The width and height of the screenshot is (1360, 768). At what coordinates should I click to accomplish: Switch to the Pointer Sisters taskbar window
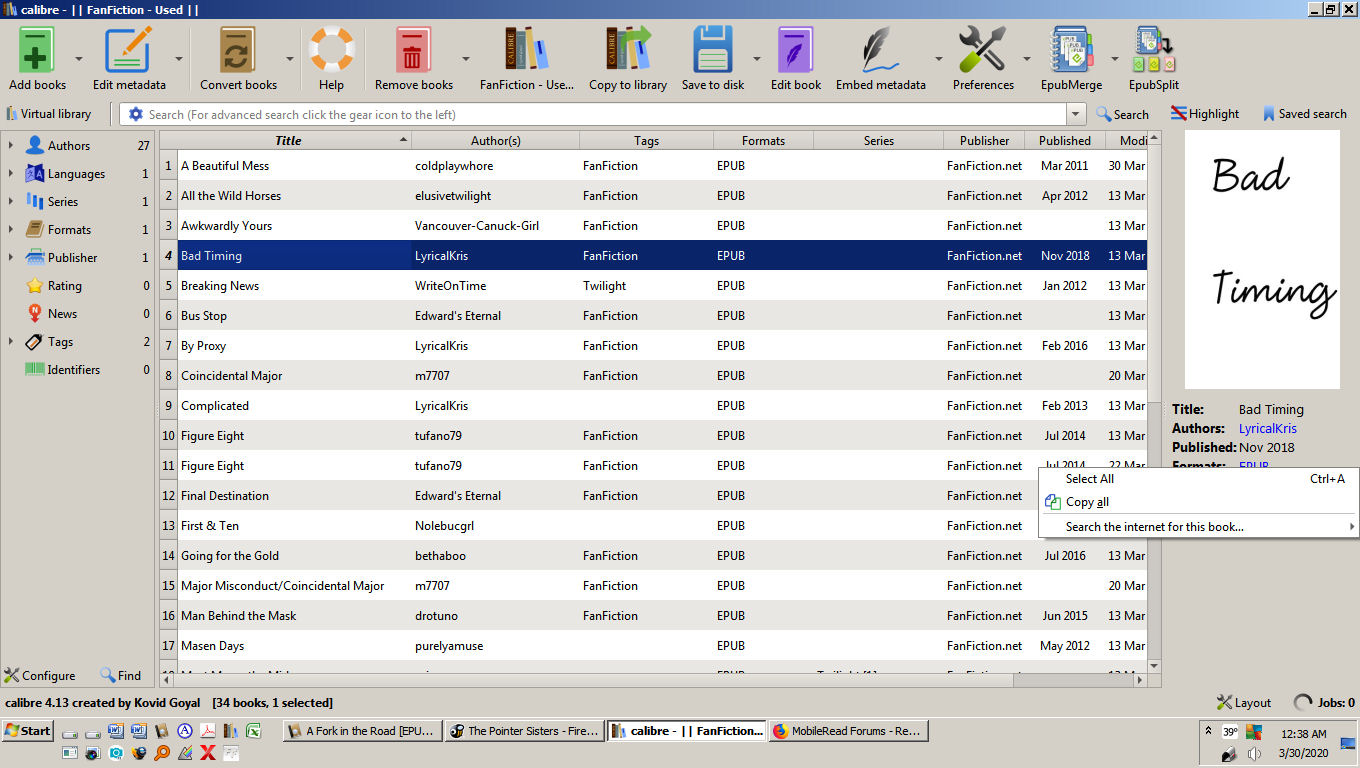click(524, 731)
